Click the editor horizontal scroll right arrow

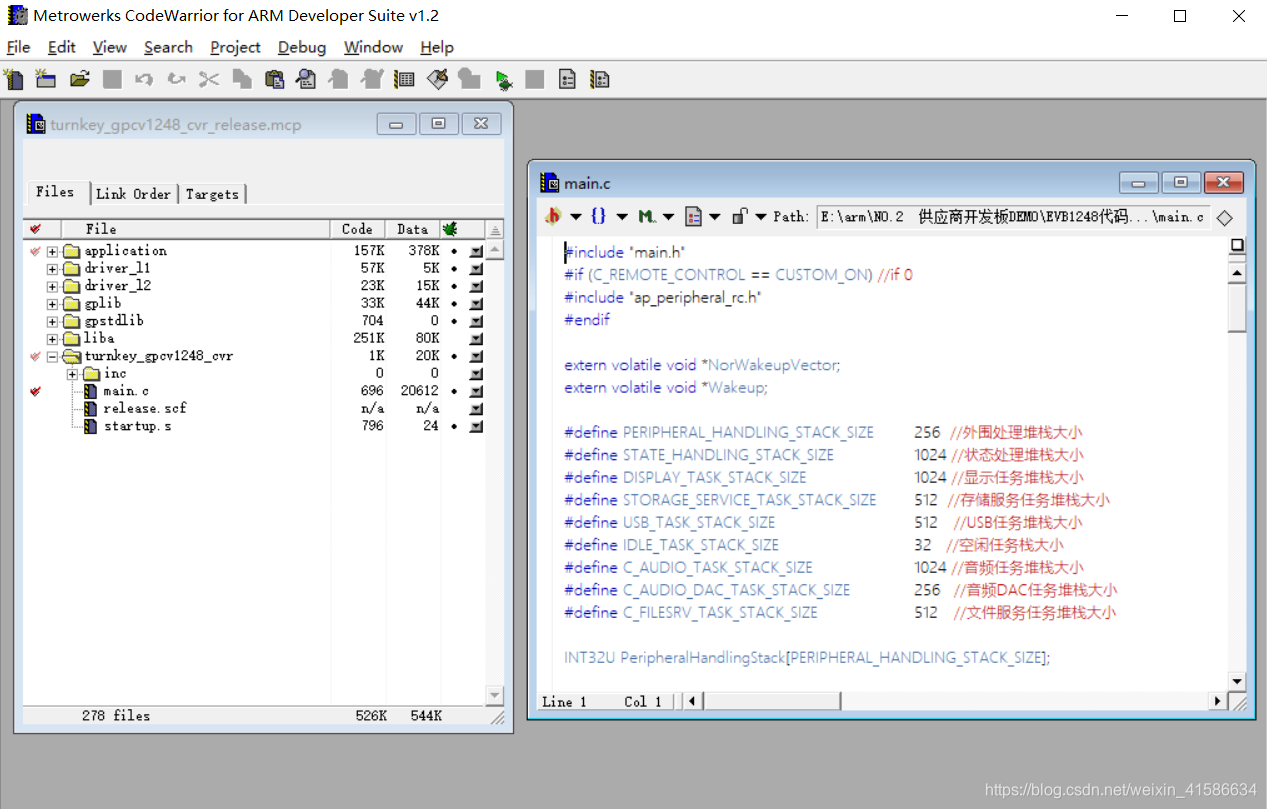(x=1218, y=701)
